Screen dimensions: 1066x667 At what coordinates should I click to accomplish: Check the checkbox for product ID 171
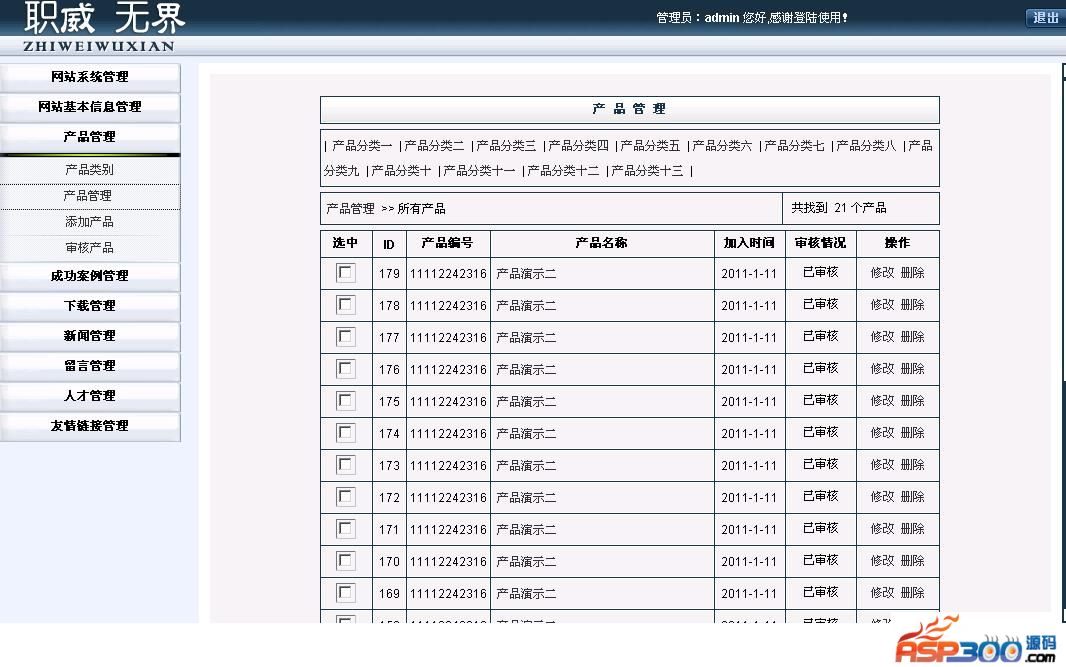[345, 528]
